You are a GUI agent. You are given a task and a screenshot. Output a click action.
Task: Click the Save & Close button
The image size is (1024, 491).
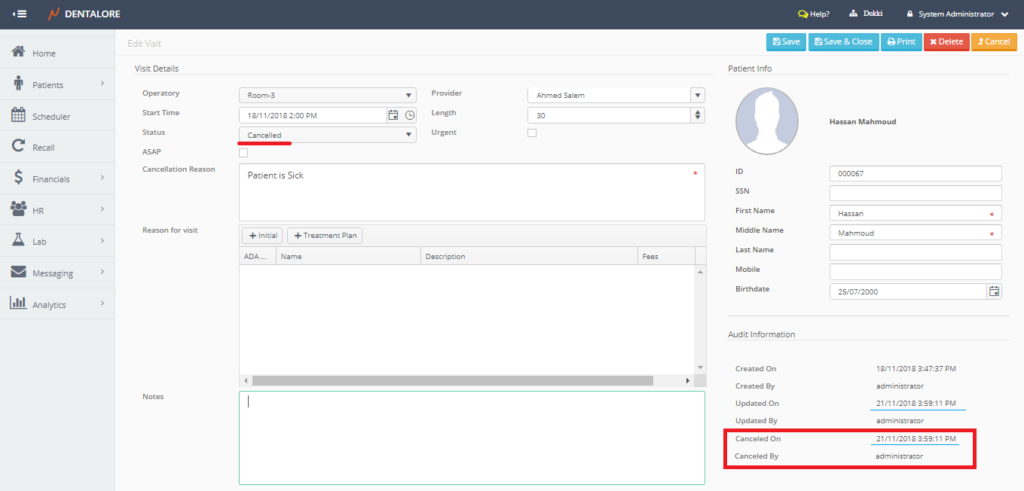pos(845,42)
